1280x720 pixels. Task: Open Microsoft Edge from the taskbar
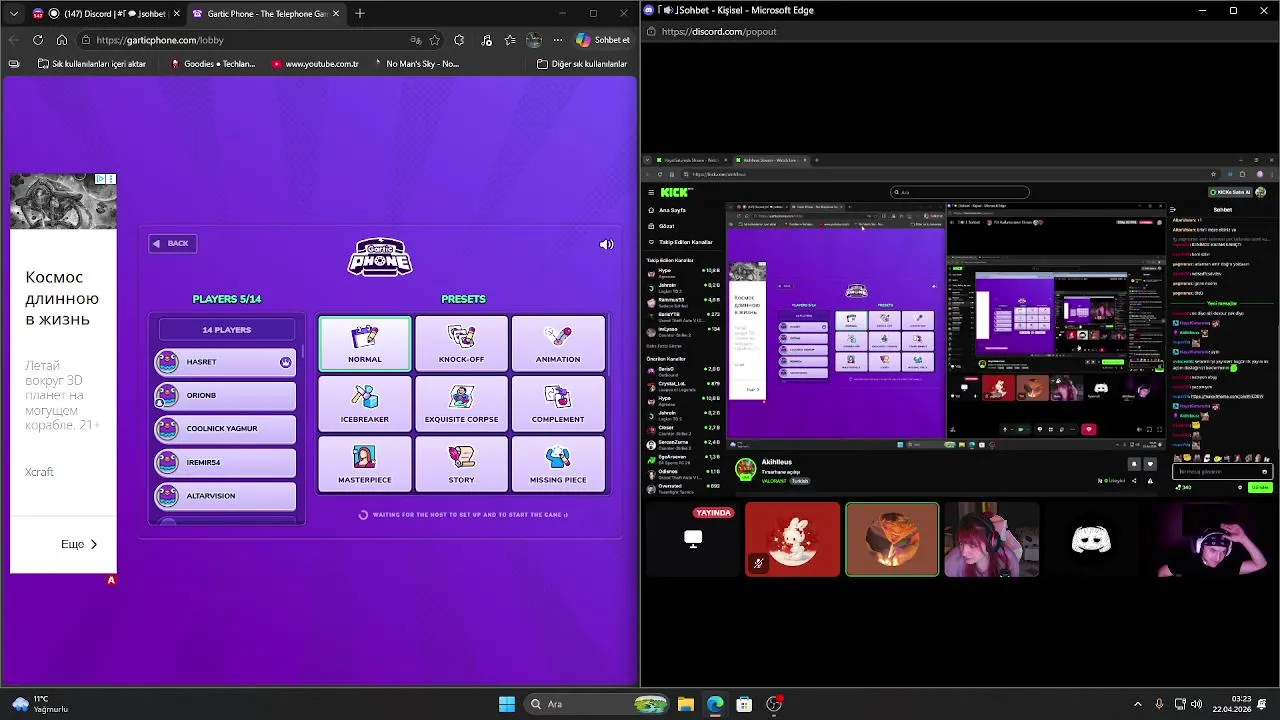click(x=715, y=704)
